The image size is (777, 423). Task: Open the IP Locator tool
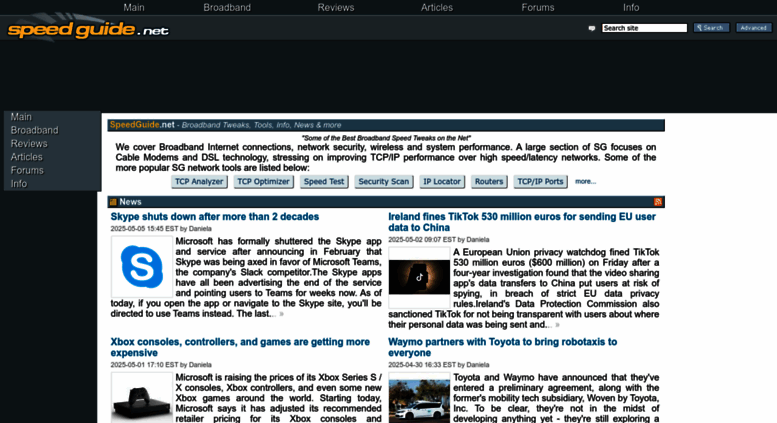coord(442,182)
